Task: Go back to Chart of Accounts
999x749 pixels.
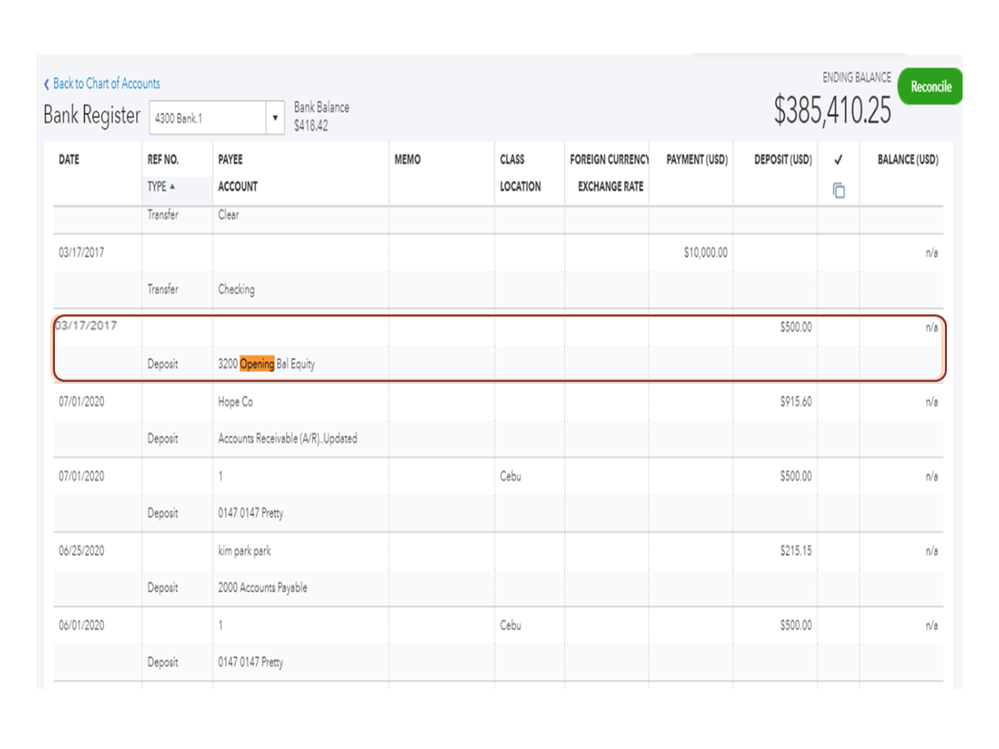Action: (x=106, y=84)
